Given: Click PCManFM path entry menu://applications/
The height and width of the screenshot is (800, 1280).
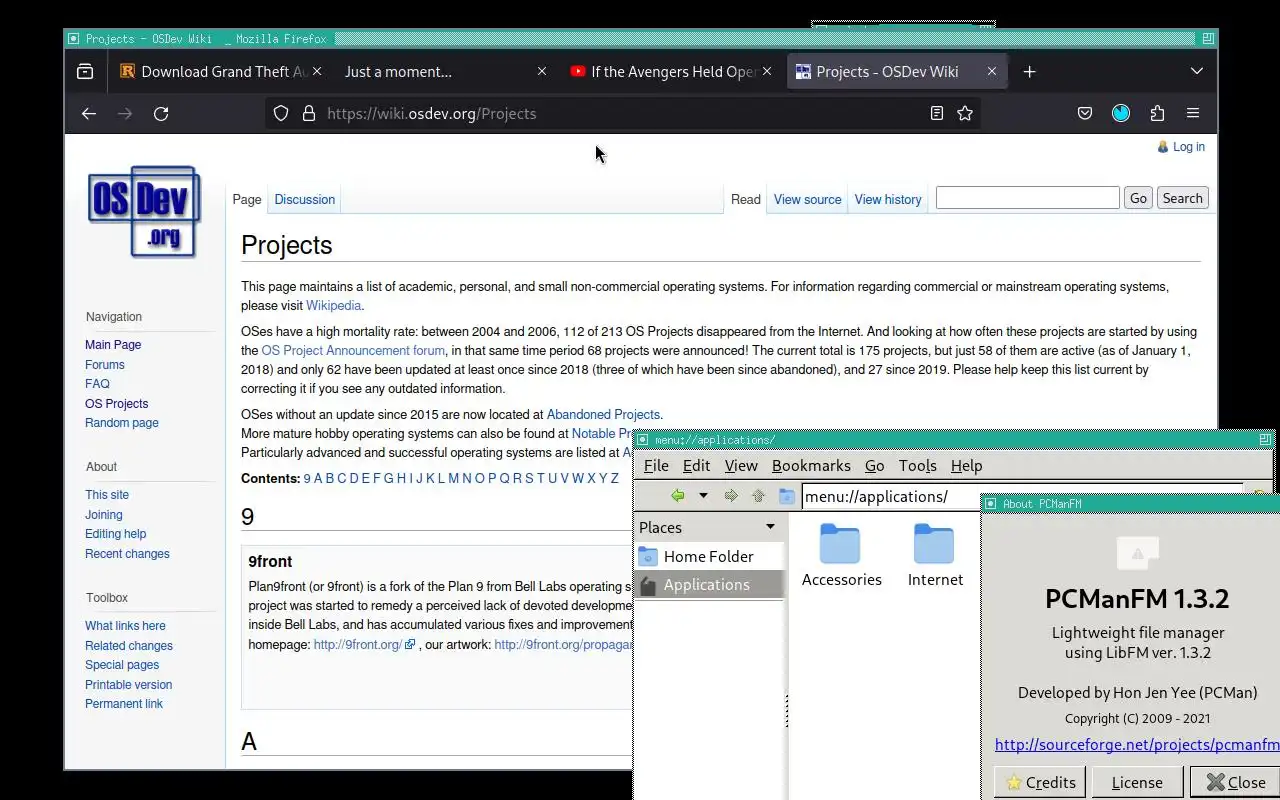Looking at the screenshot, I should click(1020, 497).
